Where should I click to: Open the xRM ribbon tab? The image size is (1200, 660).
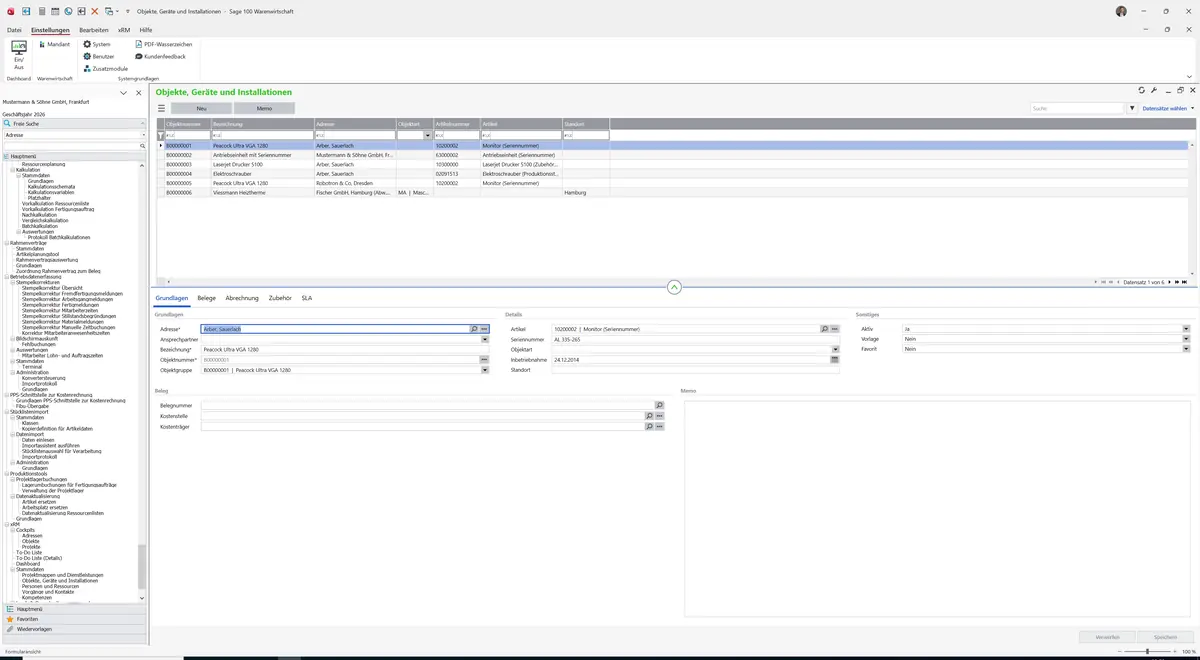(x=124, y=30)
